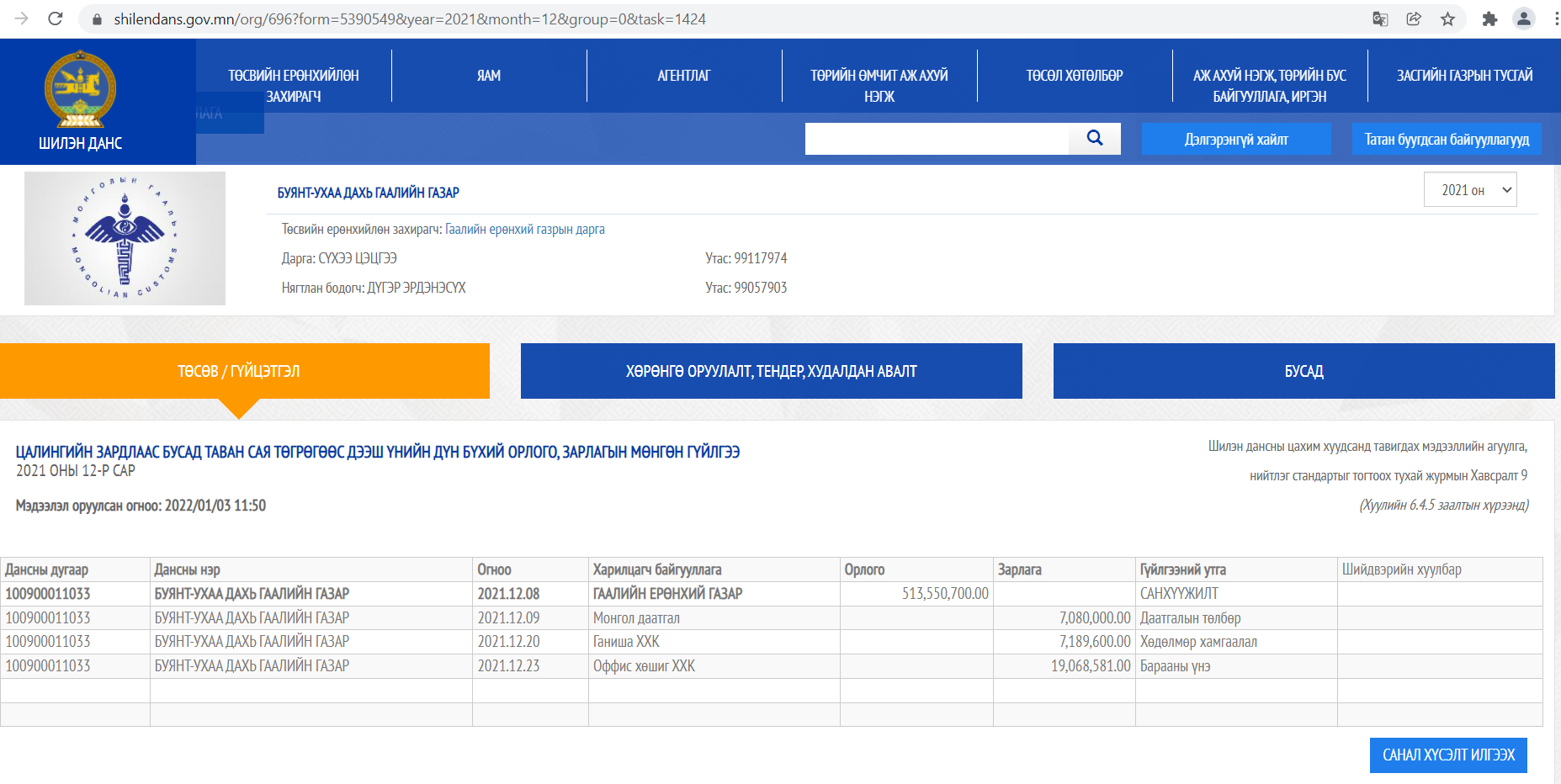
Task: Open the browser extensions puzzle icon
Action: click(1489, 19)
